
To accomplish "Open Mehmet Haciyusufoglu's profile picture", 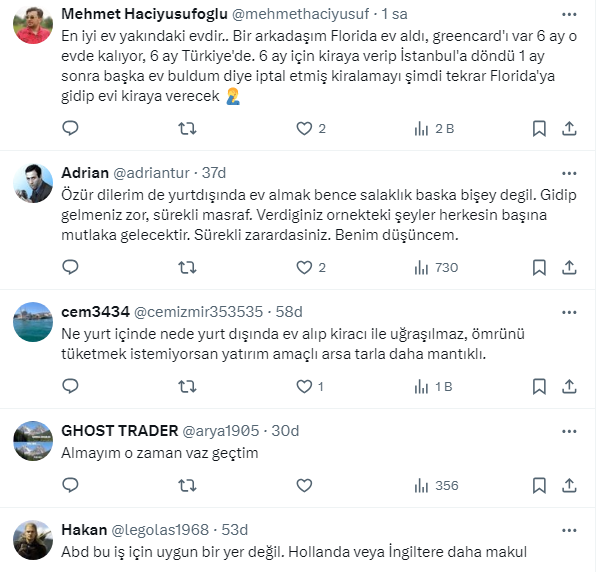I will [x=33, y=25].
